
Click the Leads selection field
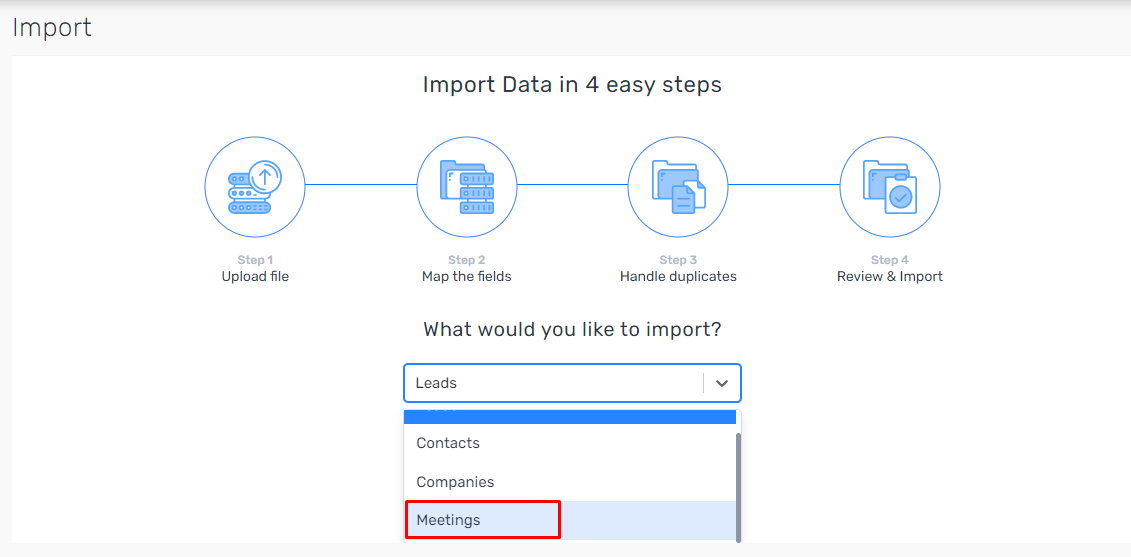(x=572, y=383)
